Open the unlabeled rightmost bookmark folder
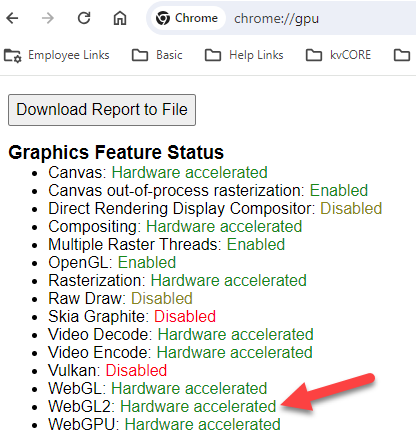Viewport: 416px width, 443px height. 402,55
